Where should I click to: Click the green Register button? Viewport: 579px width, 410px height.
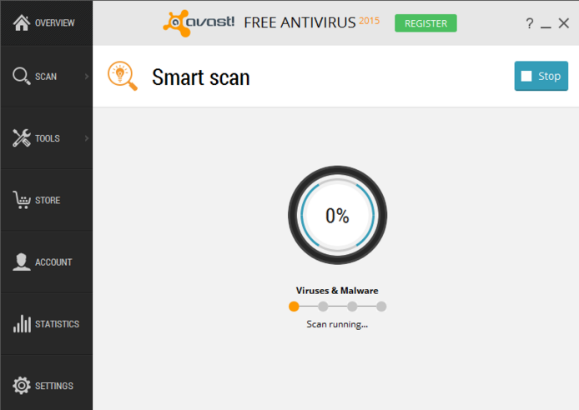[x=425, y=23]
